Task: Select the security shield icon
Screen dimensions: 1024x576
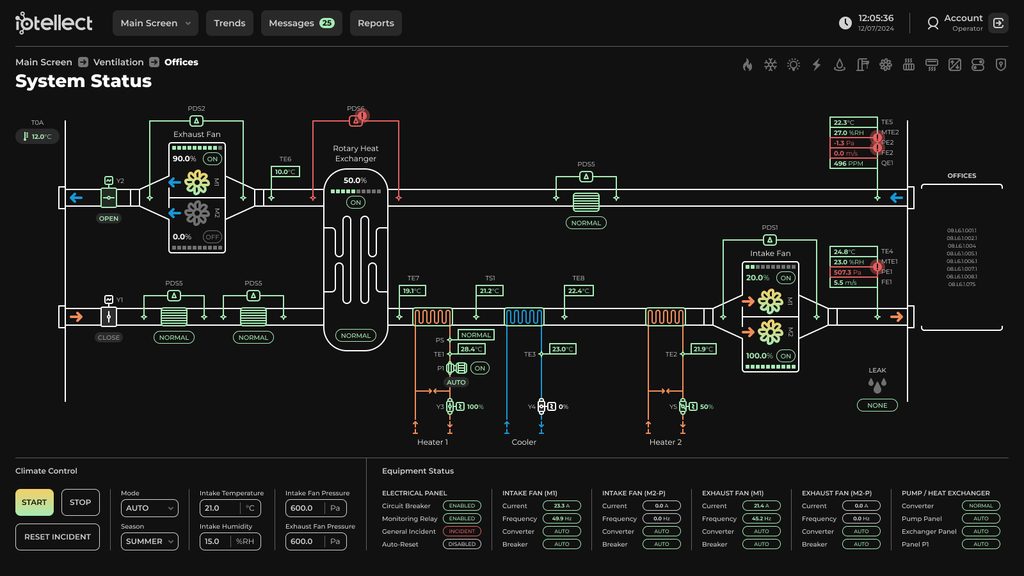Action: 1000,65
